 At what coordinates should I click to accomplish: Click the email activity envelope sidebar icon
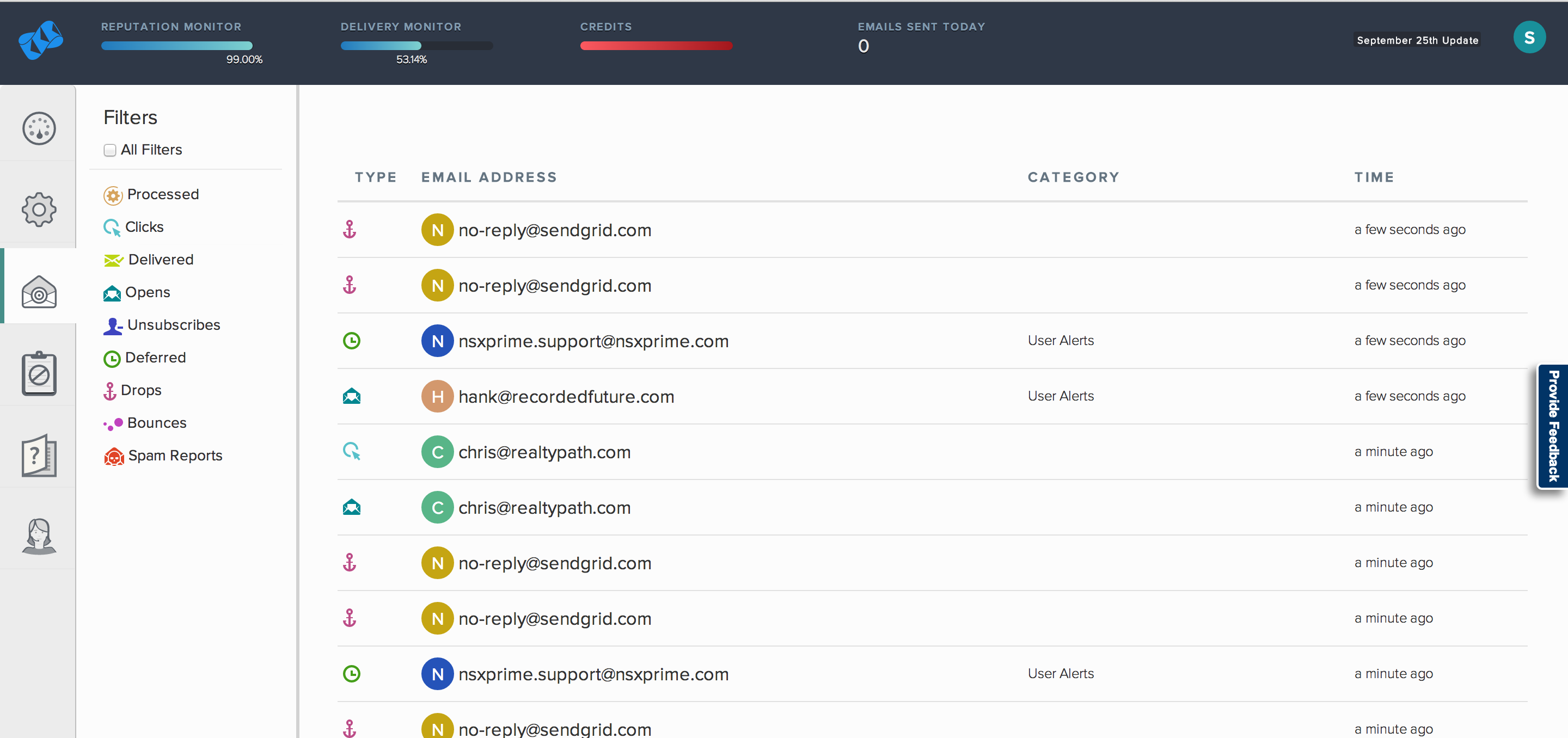(39, 291)
